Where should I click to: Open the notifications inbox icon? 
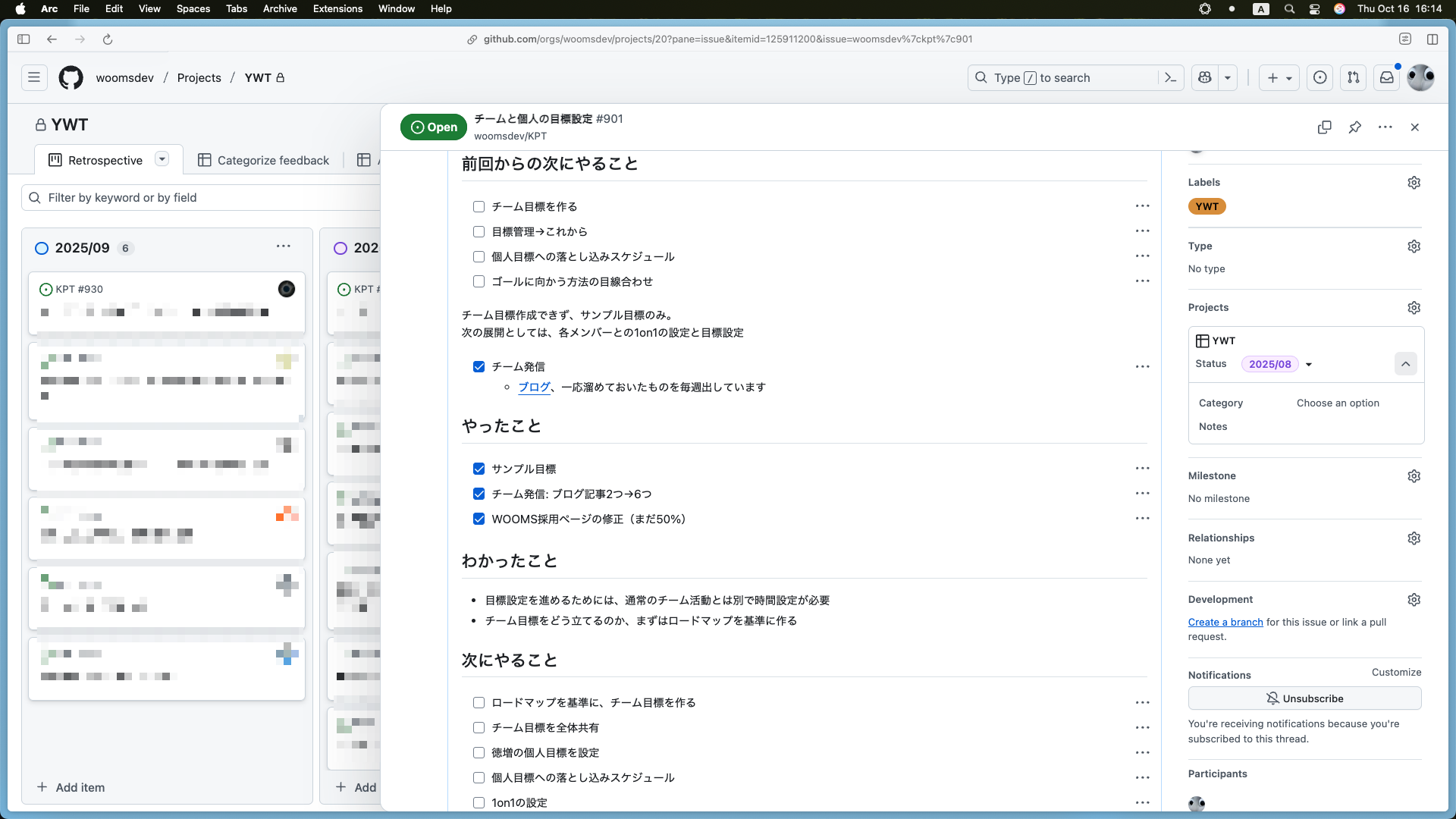[1386, 77]
